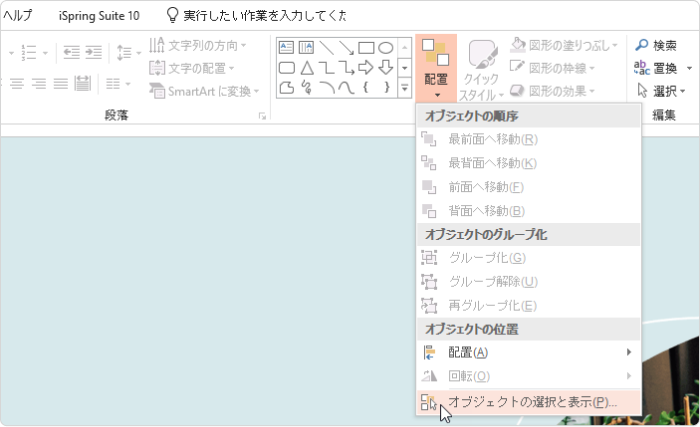Click the 置換 replace button
Screen dimensions: 700x427
click(655, 68)
